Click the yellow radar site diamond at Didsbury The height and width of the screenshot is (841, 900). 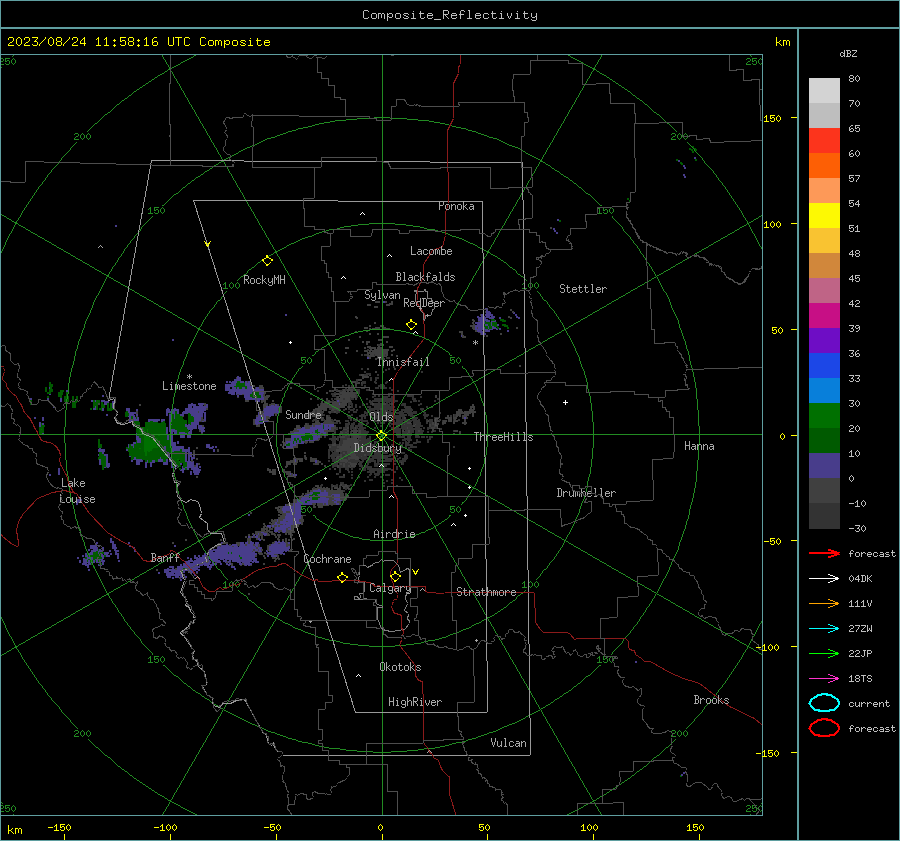[x=381, y=435]
